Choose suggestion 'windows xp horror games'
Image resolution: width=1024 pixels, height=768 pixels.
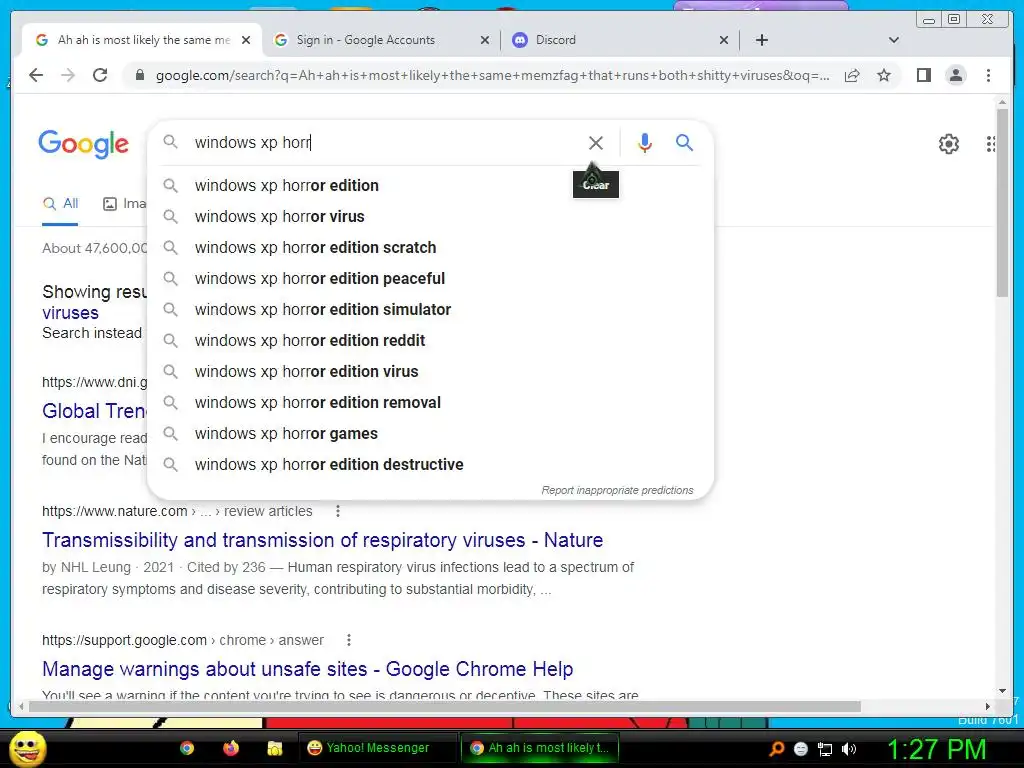tap(431, 434)
